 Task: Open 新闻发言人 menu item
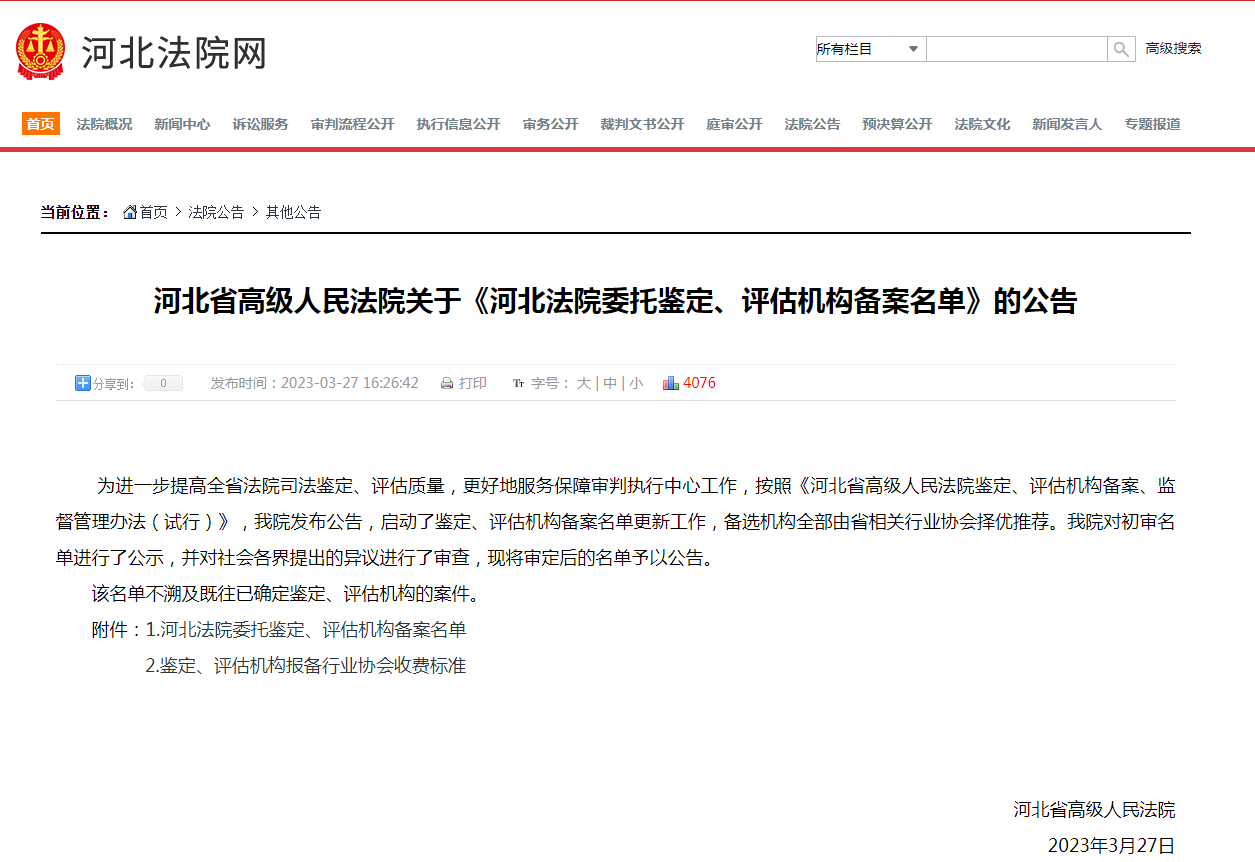click(x=1068, y=124)
